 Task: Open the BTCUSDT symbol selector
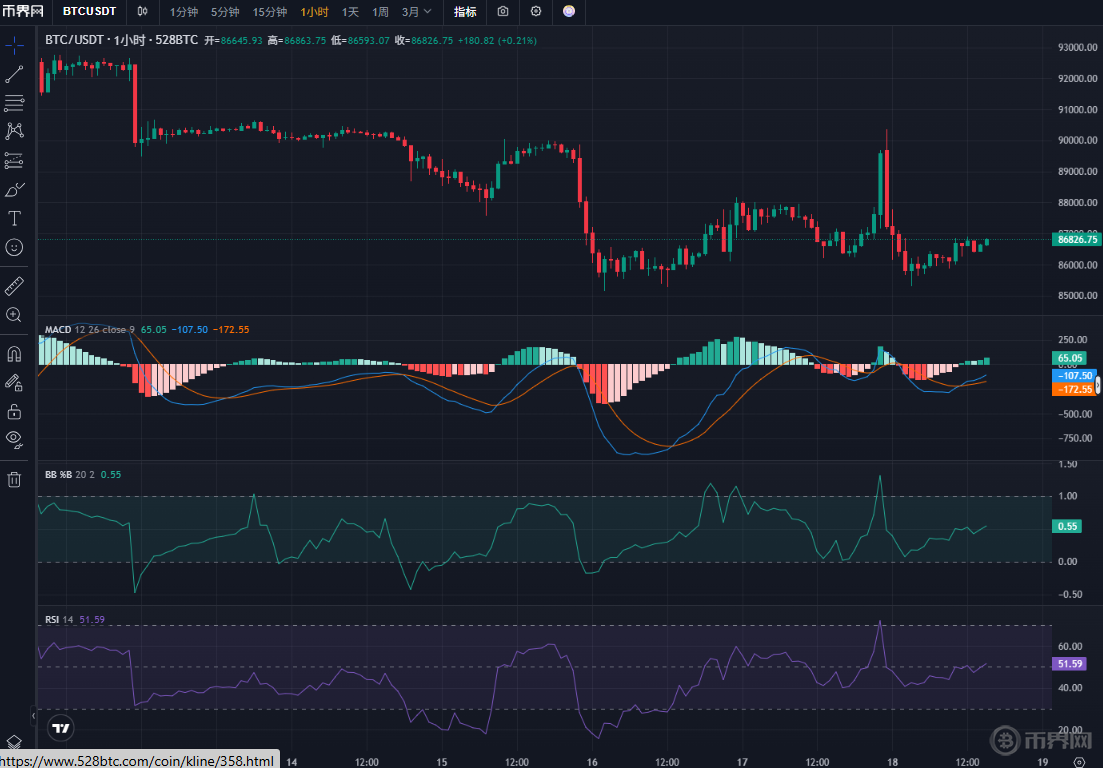click(x=89, y=12)
